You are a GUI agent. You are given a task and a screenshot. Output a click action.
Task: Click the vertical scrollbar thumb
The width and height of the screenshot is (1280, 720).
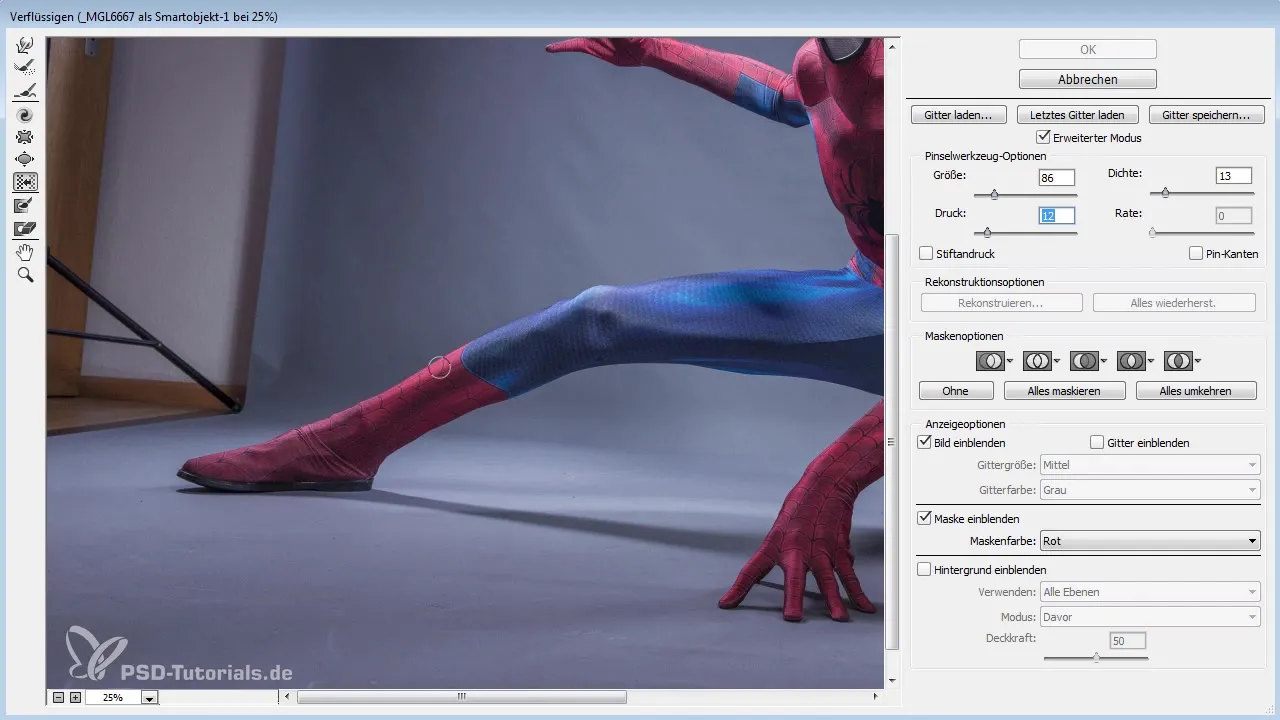892,442
